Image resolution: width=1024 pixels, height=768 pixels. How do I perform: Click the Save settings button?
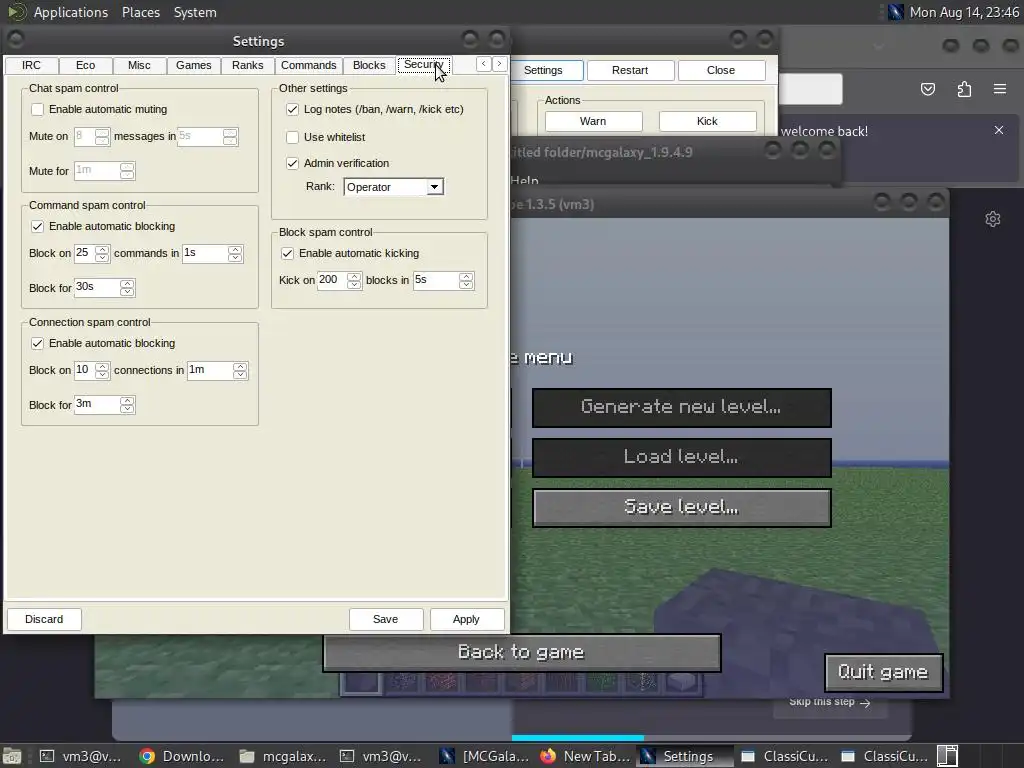tap(385, 619)
